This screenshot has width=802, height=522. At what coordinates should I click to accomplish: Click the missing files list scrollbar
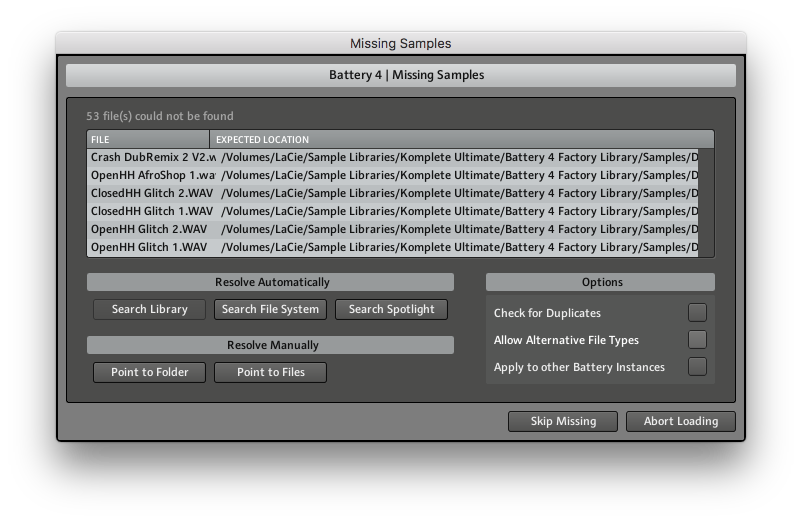(706, 202)
